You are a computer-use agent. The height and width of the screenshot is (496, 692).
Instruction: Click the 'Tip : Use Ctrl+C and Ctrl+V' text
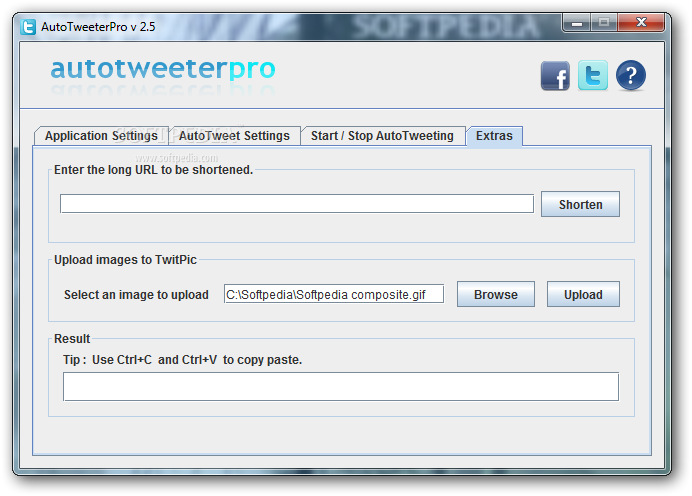[182, 360]
